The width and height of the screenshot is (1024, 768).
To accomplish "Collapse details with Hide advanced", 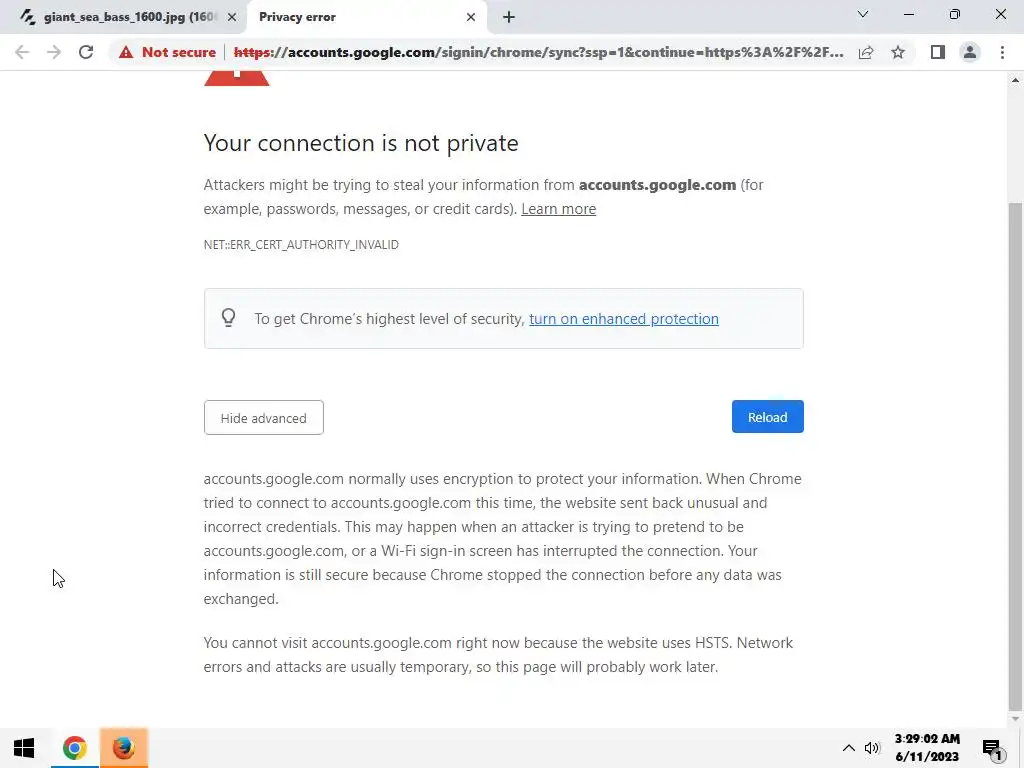I will click(263, 418).
